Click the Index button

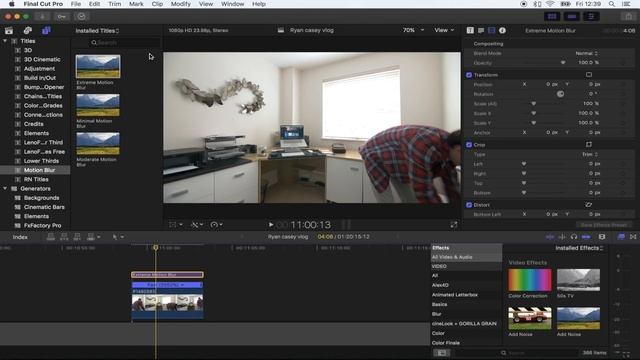click(x=20, y=237)
